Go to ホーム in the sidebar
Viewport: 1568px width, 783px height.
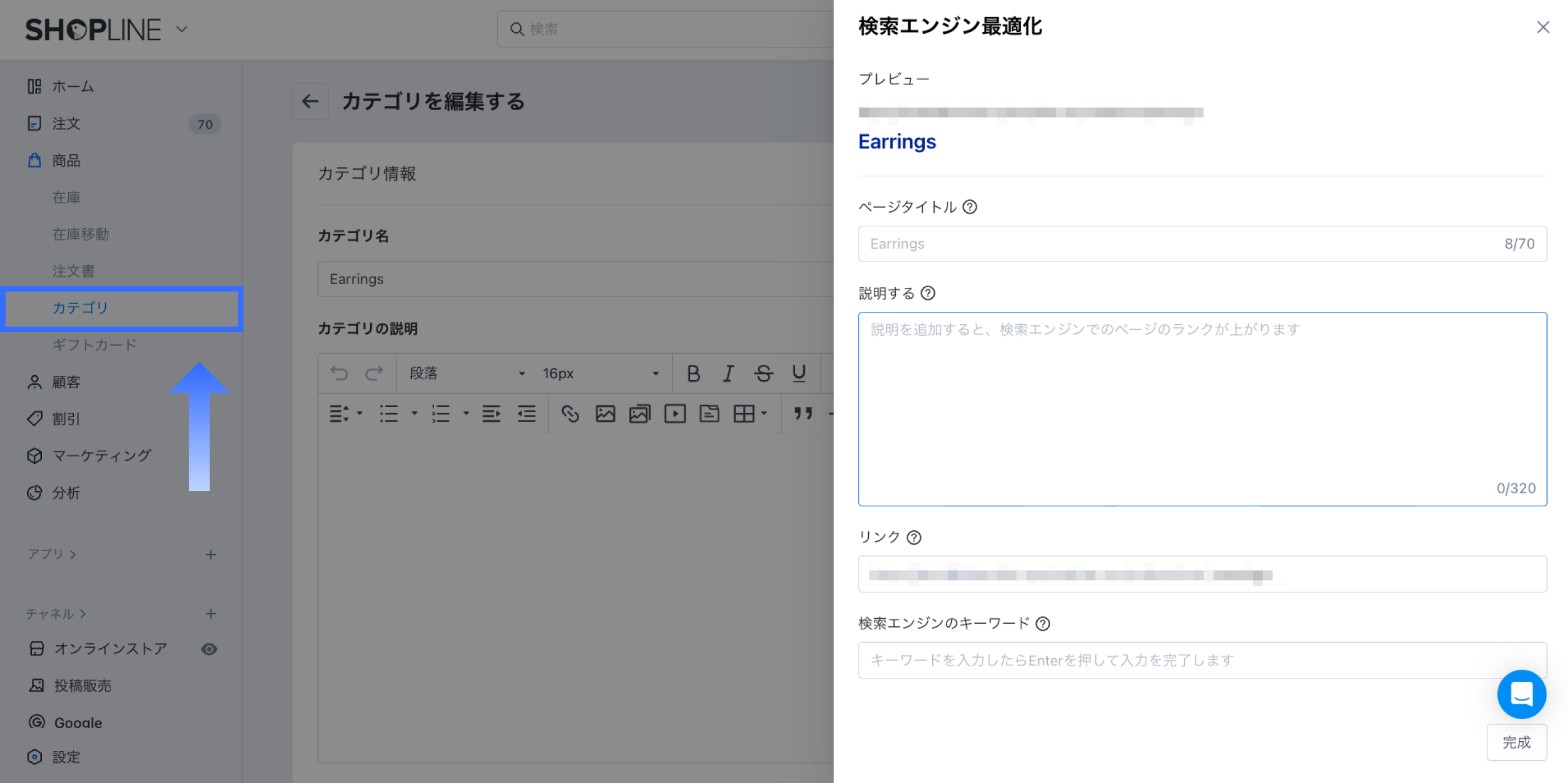[73, 86]
